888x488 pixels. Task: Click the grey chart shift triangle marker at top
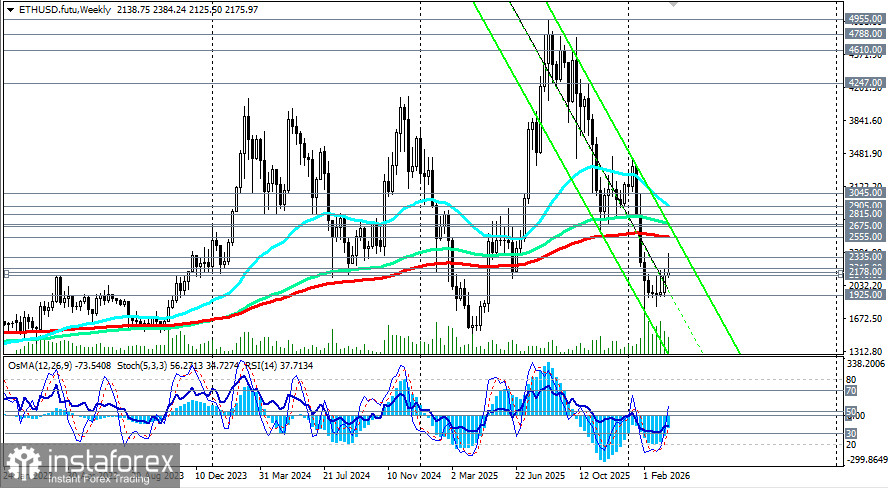pos(673,4)
